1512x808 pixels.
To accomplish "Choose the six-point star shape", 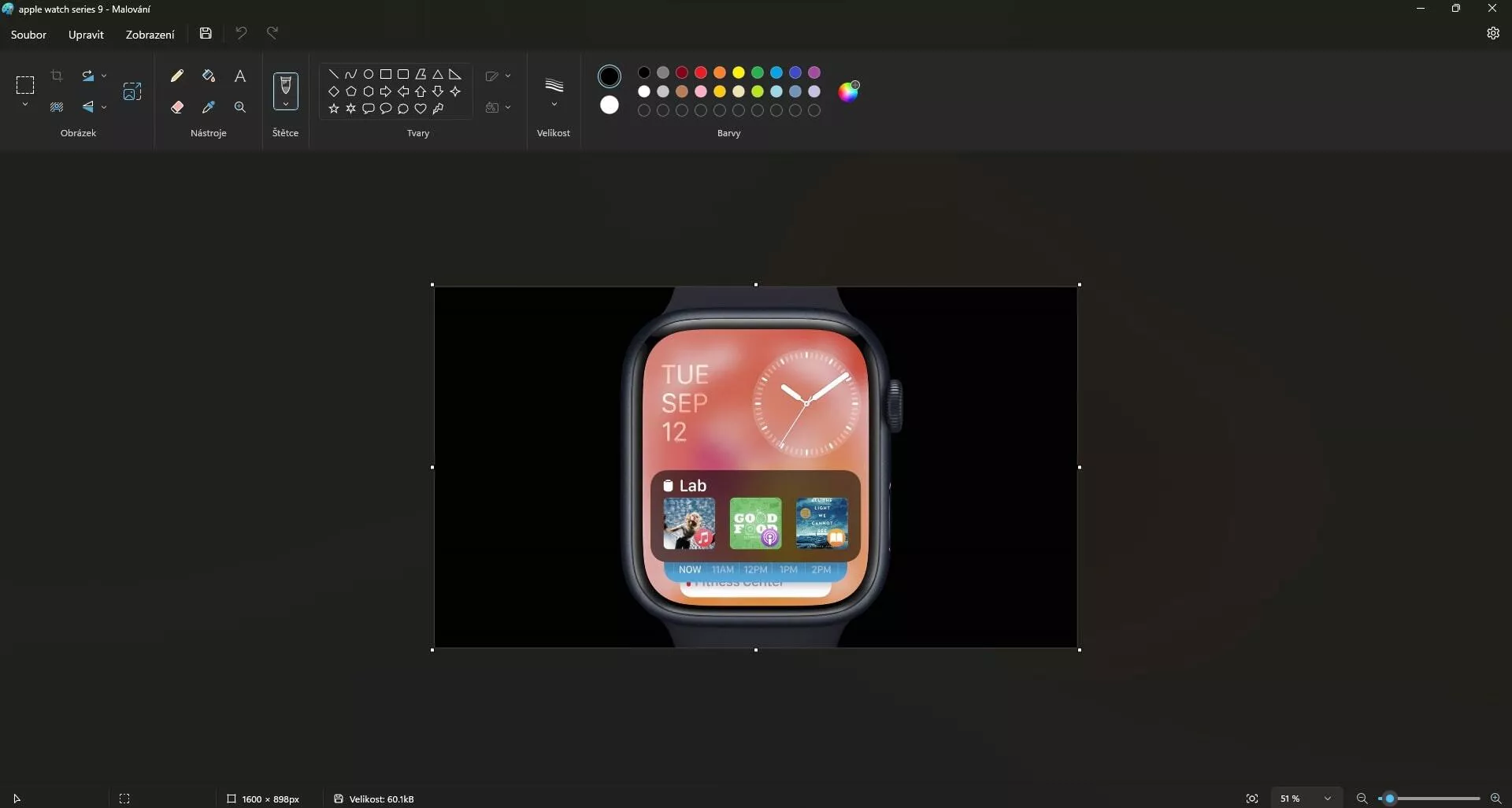I will click(x=351, y=109).
